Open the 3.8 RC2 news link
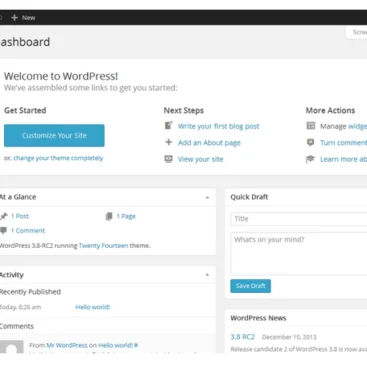 click(x=243, y=337)
